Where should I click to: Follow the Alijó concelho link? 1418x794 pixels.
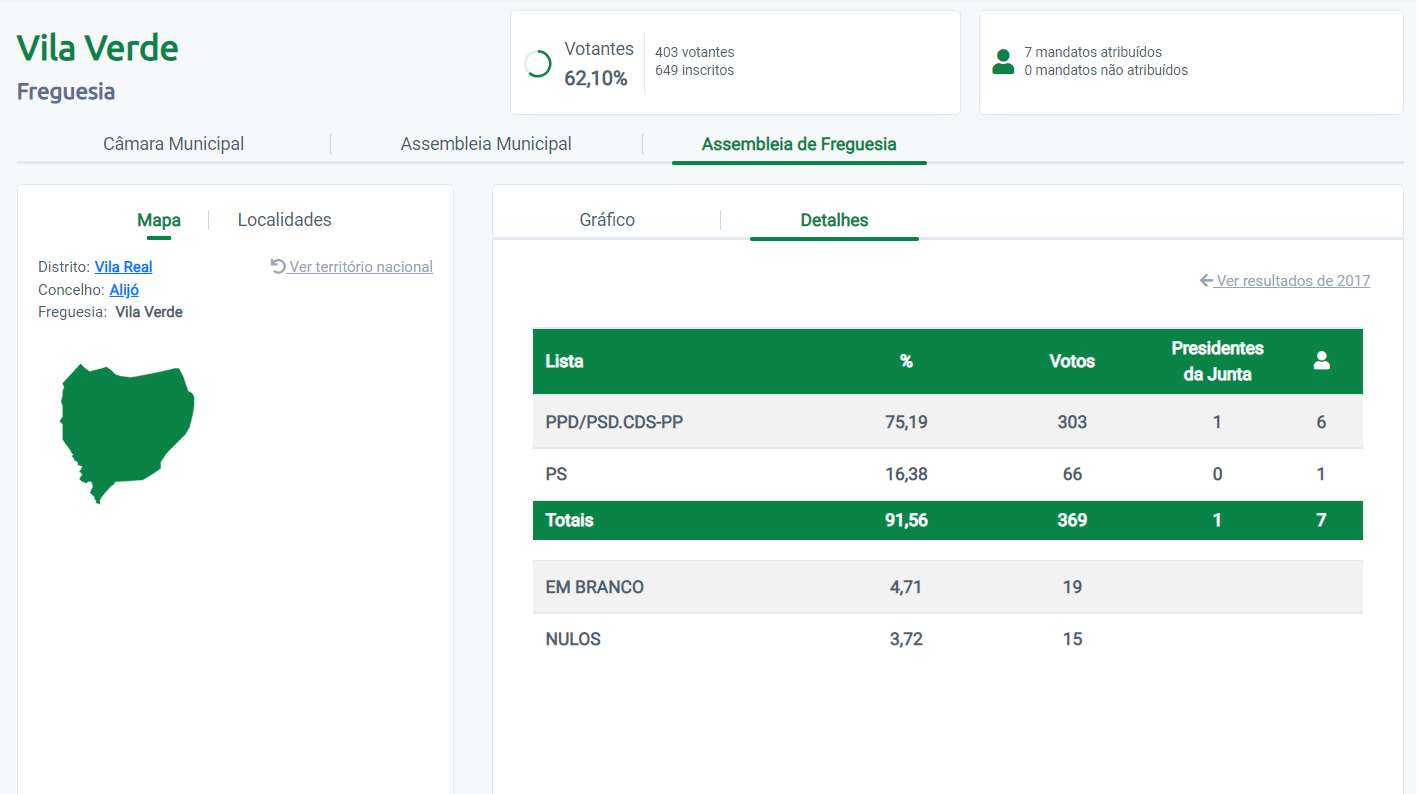tap(124, 290)
